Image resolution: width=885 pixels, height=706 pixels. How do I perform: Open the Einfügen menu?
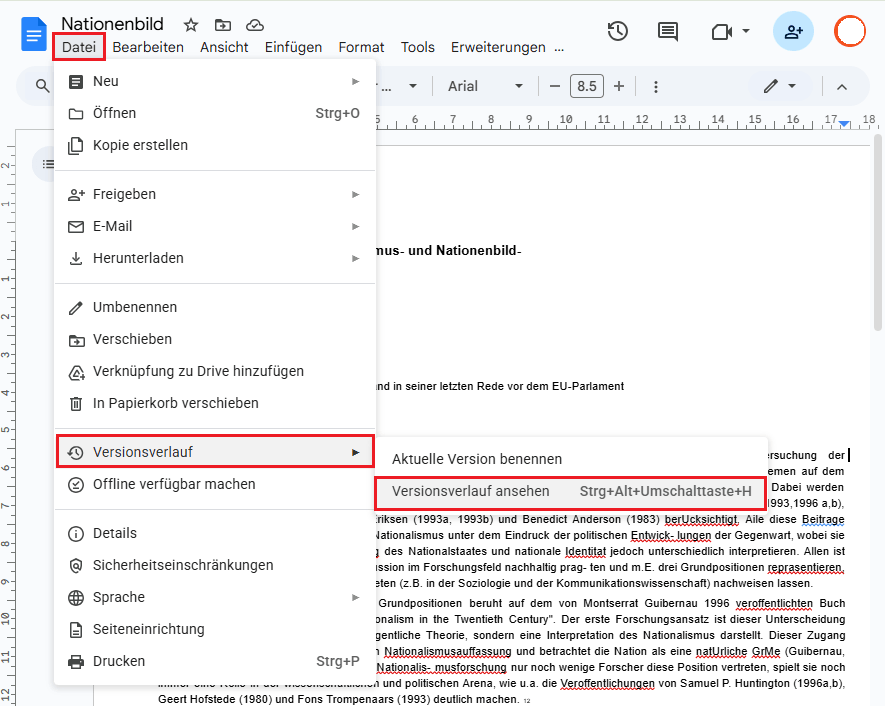293,47
